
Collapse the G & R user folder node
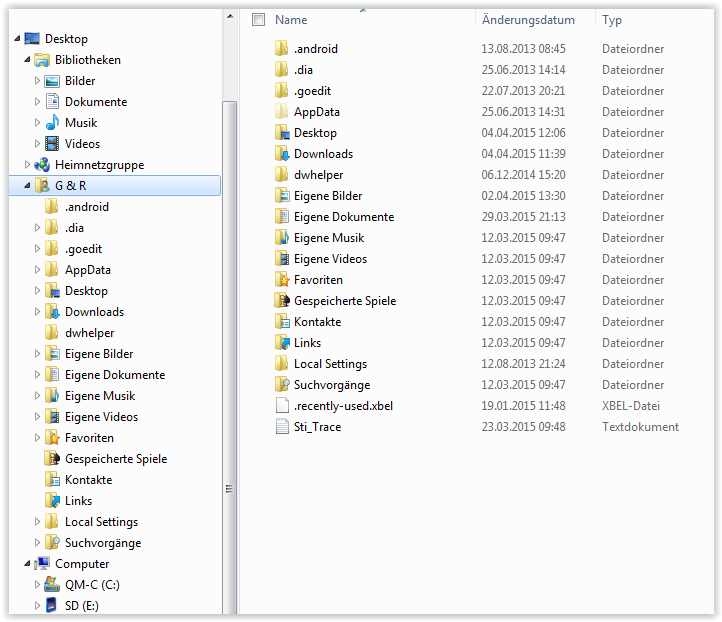pos(28,186)
